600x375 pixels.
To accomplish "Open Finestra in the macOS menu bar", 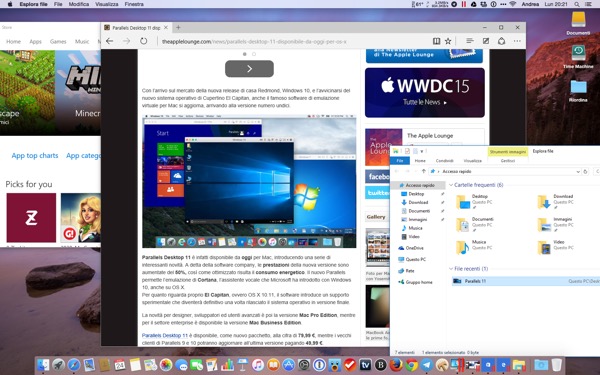I will [x=134, y=4].
